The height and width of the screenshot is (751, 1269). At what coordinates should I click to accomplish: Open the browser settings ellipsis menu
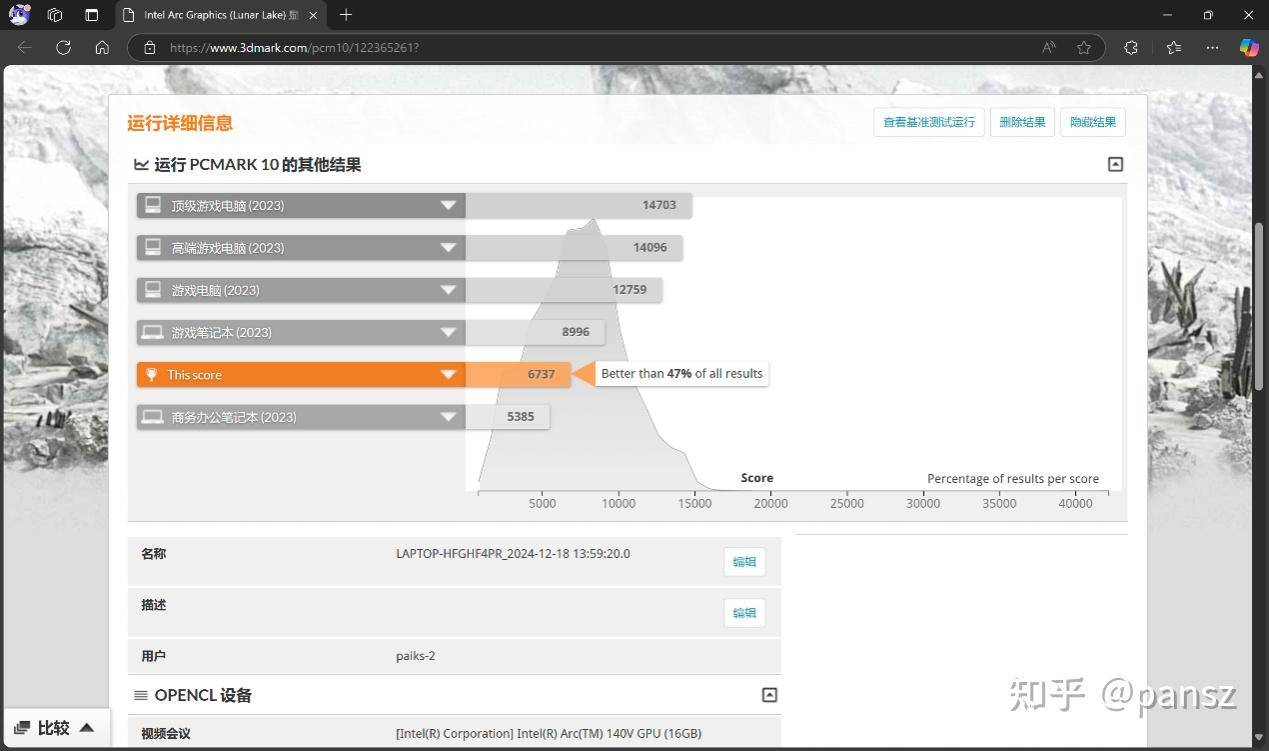[1212, 47]
